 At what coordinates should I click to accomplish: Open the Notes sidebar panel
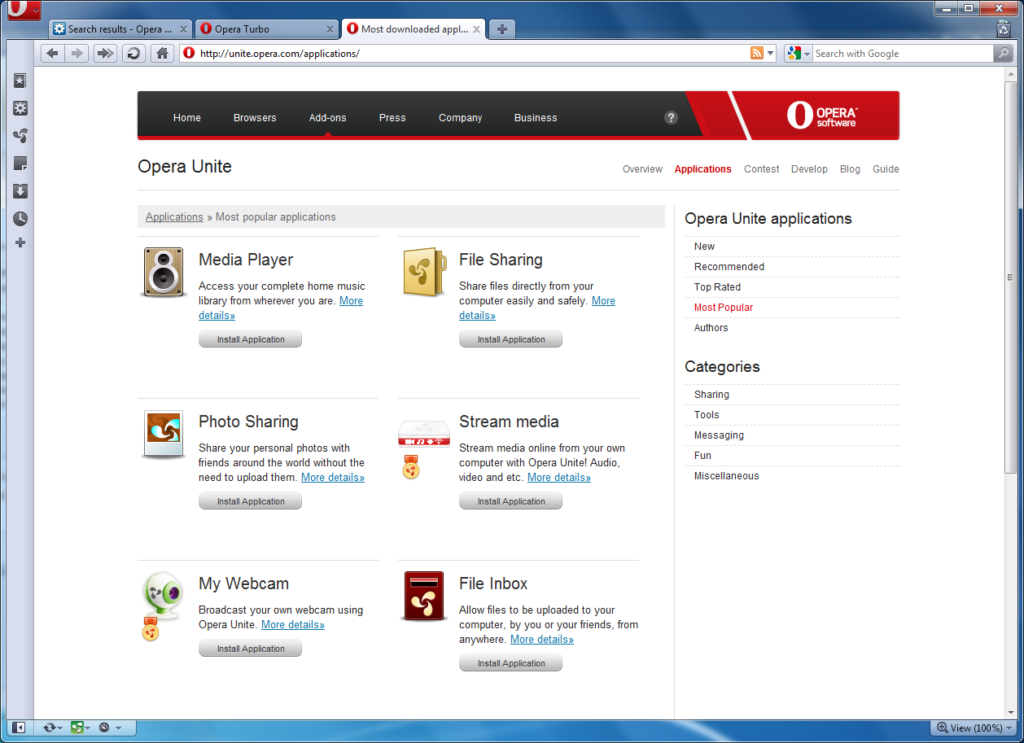click(x=20, y=163)
